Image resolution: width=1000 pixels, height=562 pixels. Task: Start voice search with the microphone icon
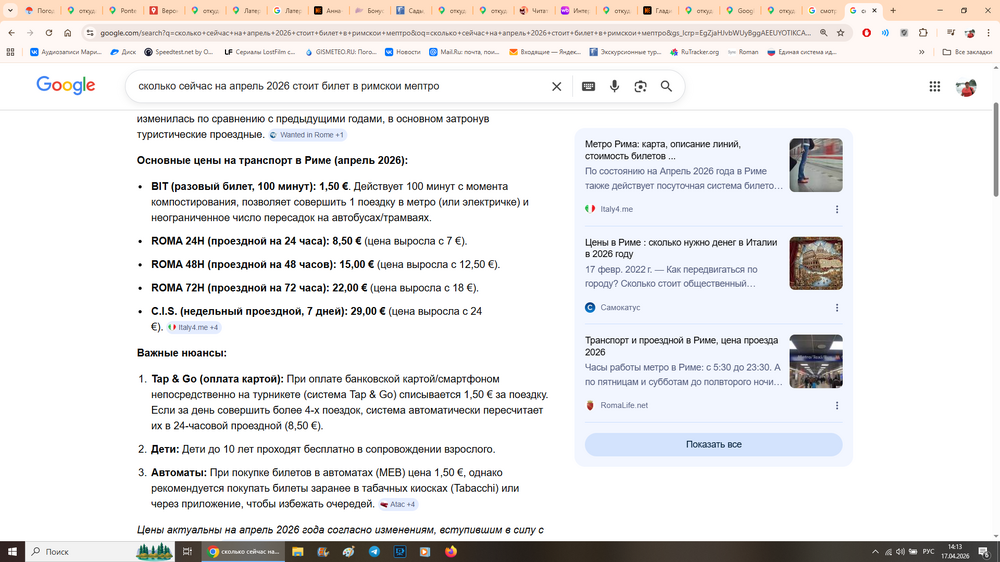tap(614, 87)
